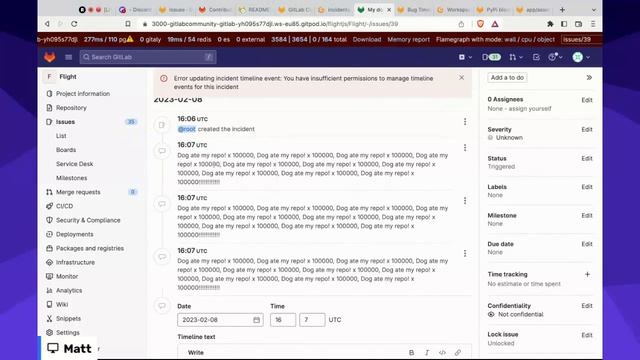Open the to-do list icon in header
Screen dimensions: 640x360
pos(536,57)
